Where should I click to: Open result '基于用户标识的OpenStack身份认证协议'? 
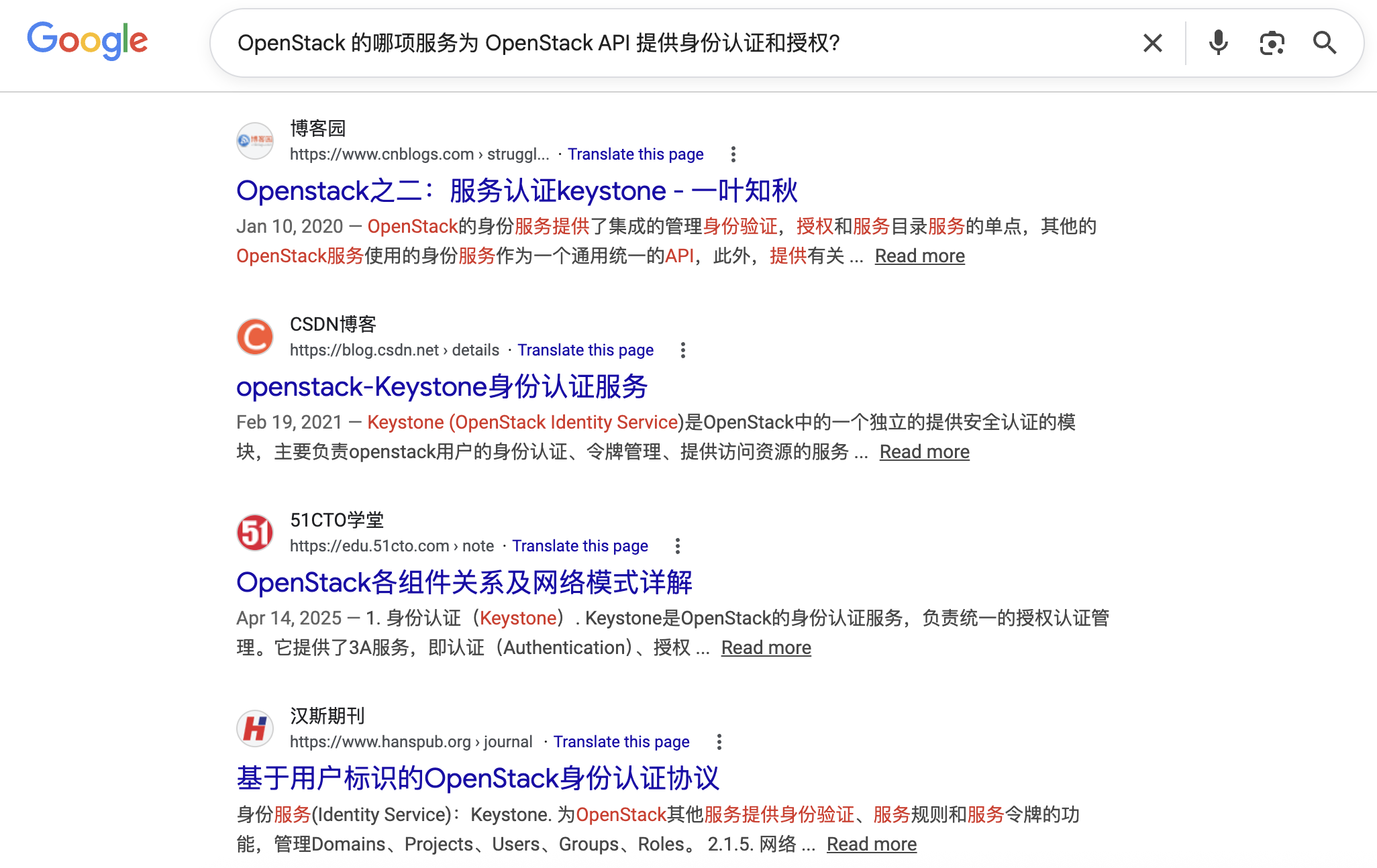(x=478, y=778)
